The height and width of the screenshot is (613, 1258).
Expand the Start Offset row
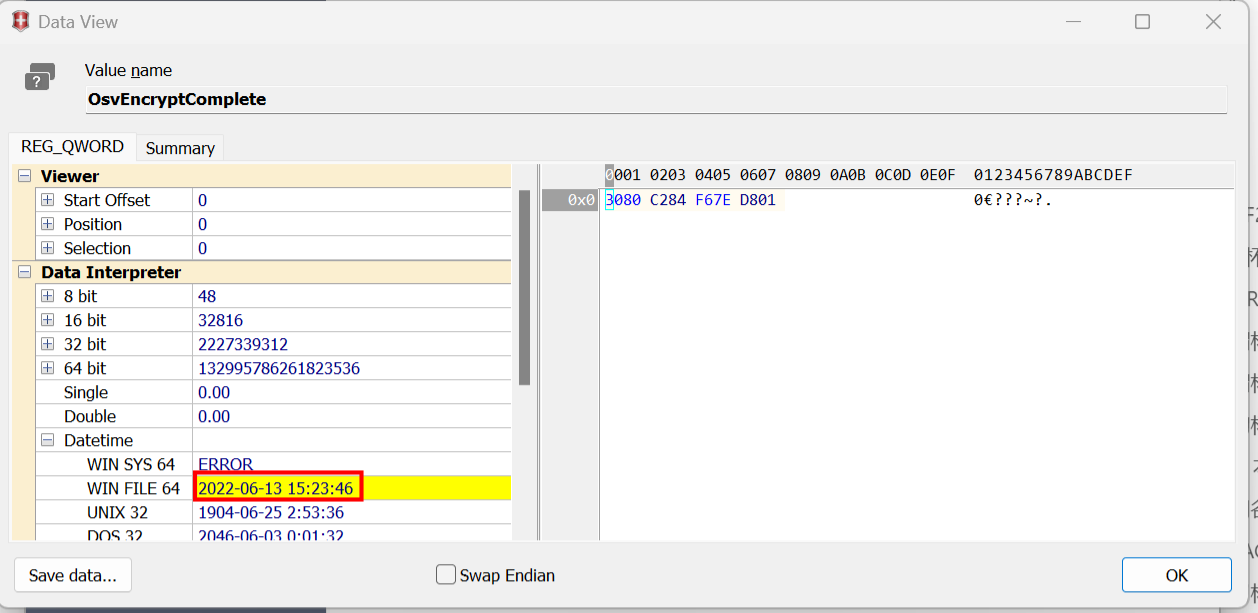[47, 200]
